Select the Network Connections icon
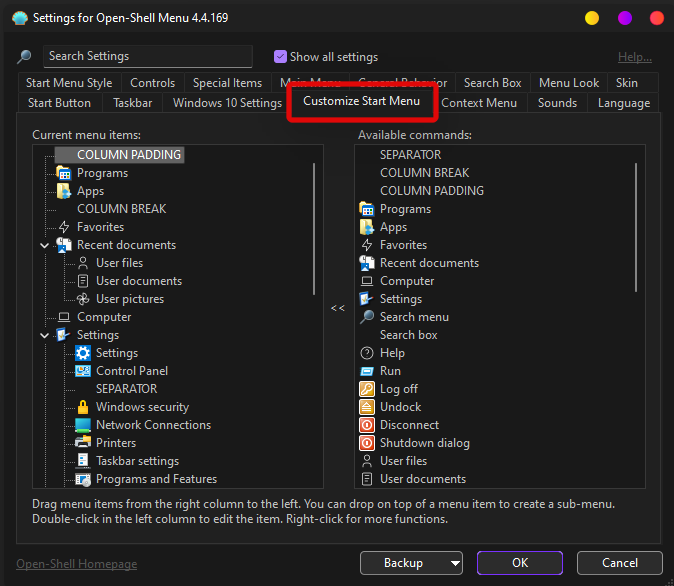The width and height of the screenshot is (674, 586). (x=83, y=425)
